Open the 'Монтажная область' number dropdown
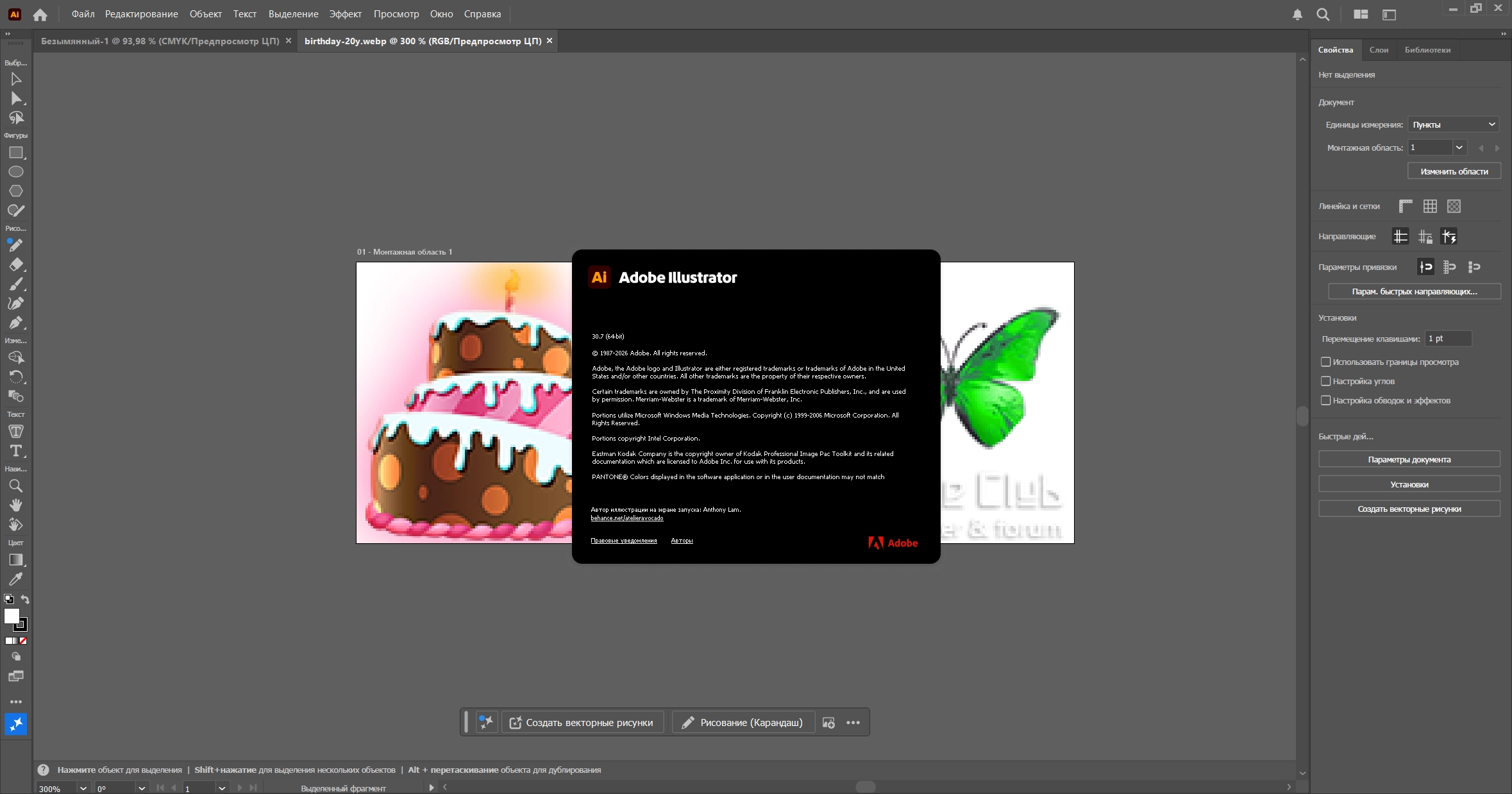The image size is (1512, 794). pyautogui.click(x=1459, y=148)
